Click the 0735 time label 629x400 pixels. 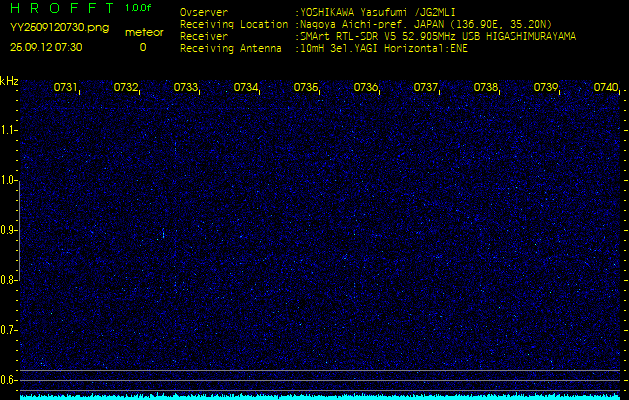point(306,88)
